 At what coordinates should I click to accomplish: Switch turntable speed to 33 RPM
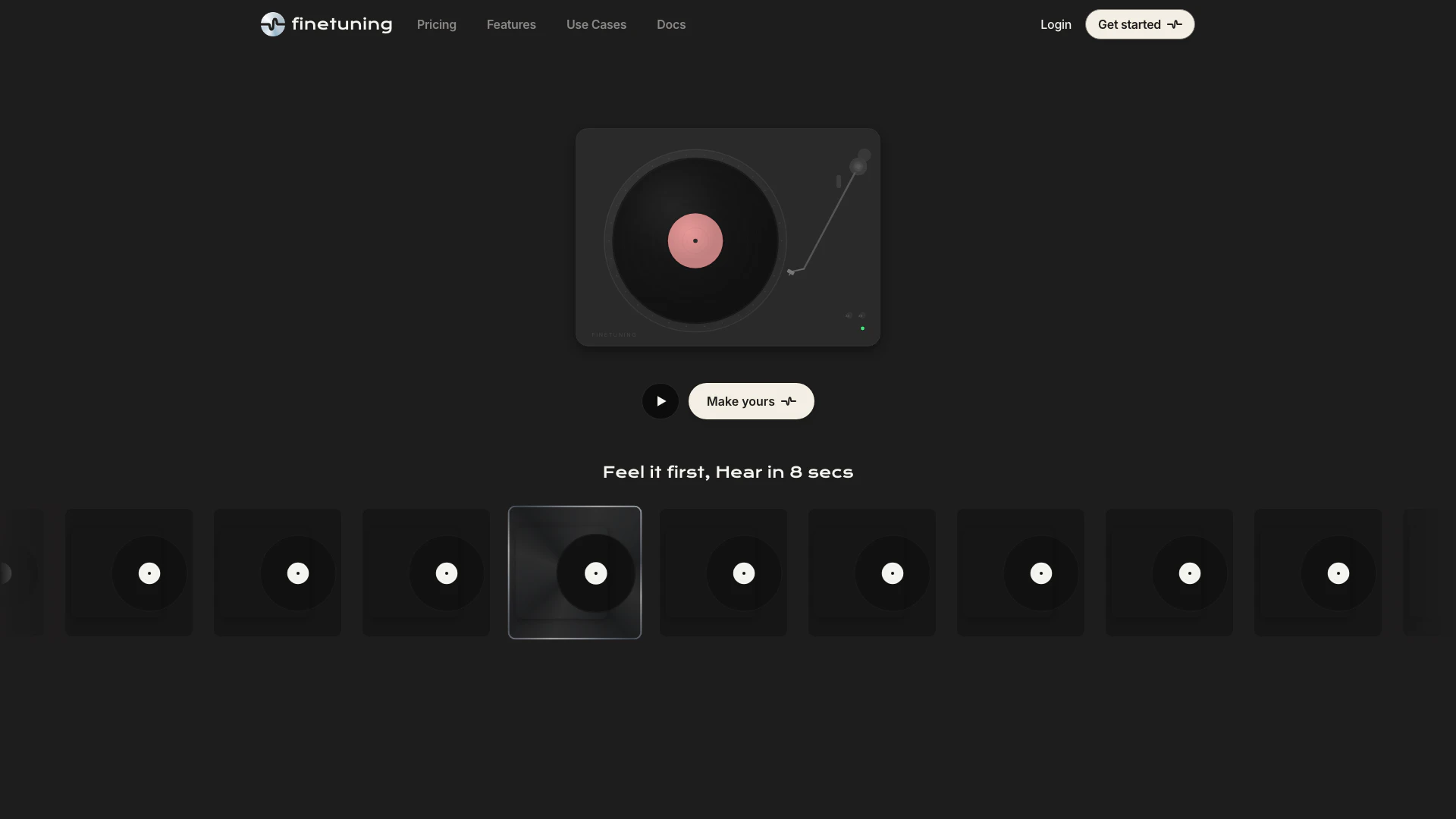coord(849,315)
